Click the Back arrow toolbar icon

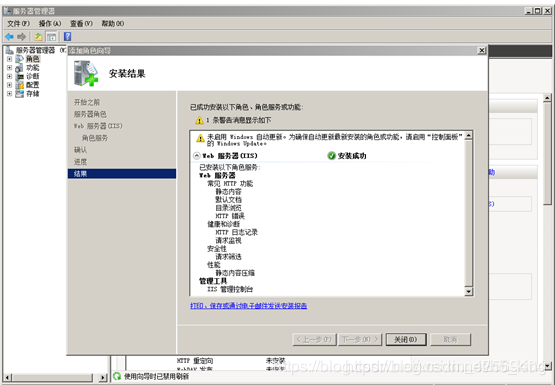[x=9, y=36]
